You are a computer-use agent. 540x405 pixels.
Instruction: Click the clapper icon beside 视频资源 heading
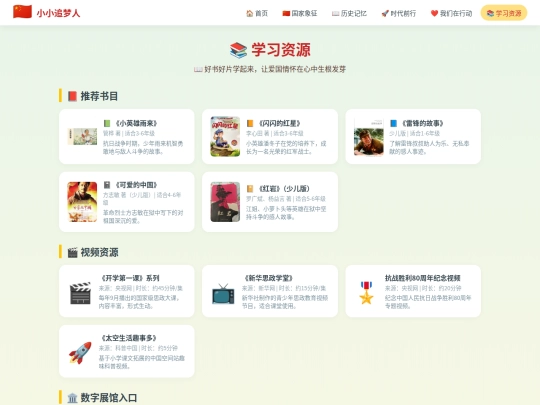[x=72, y=252]
